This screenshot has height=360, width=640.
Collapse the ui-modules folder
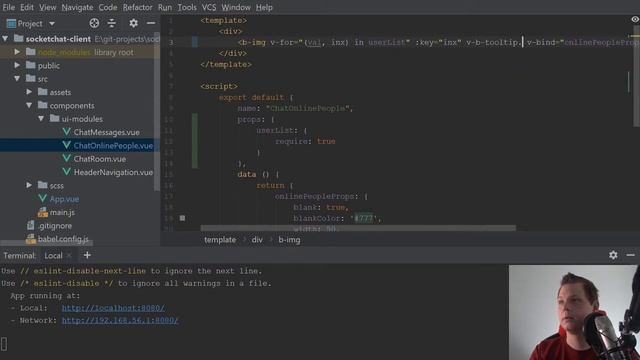[41, 119]
